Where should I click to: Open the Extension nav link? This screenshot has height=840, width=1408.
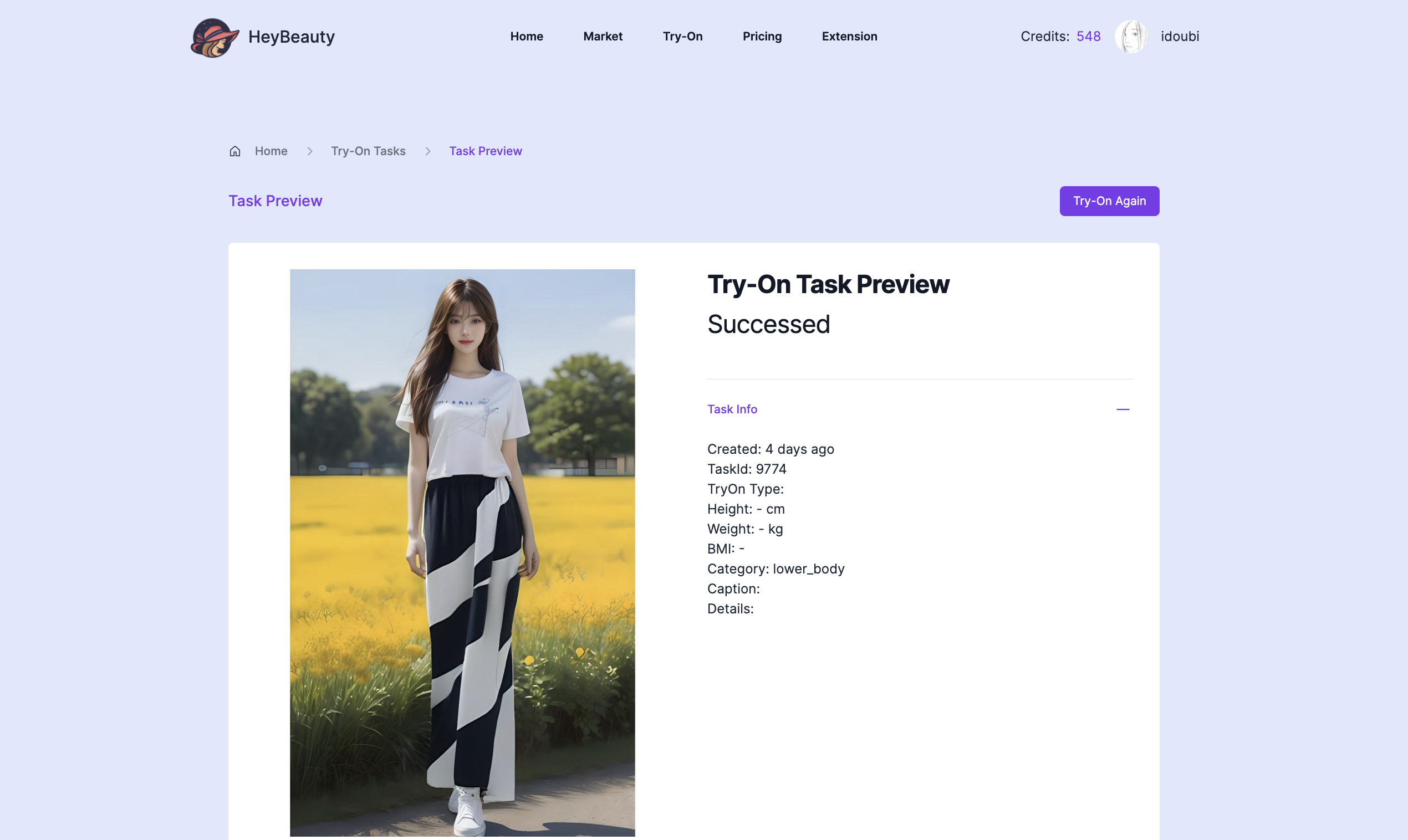click(x=849, y=37)
